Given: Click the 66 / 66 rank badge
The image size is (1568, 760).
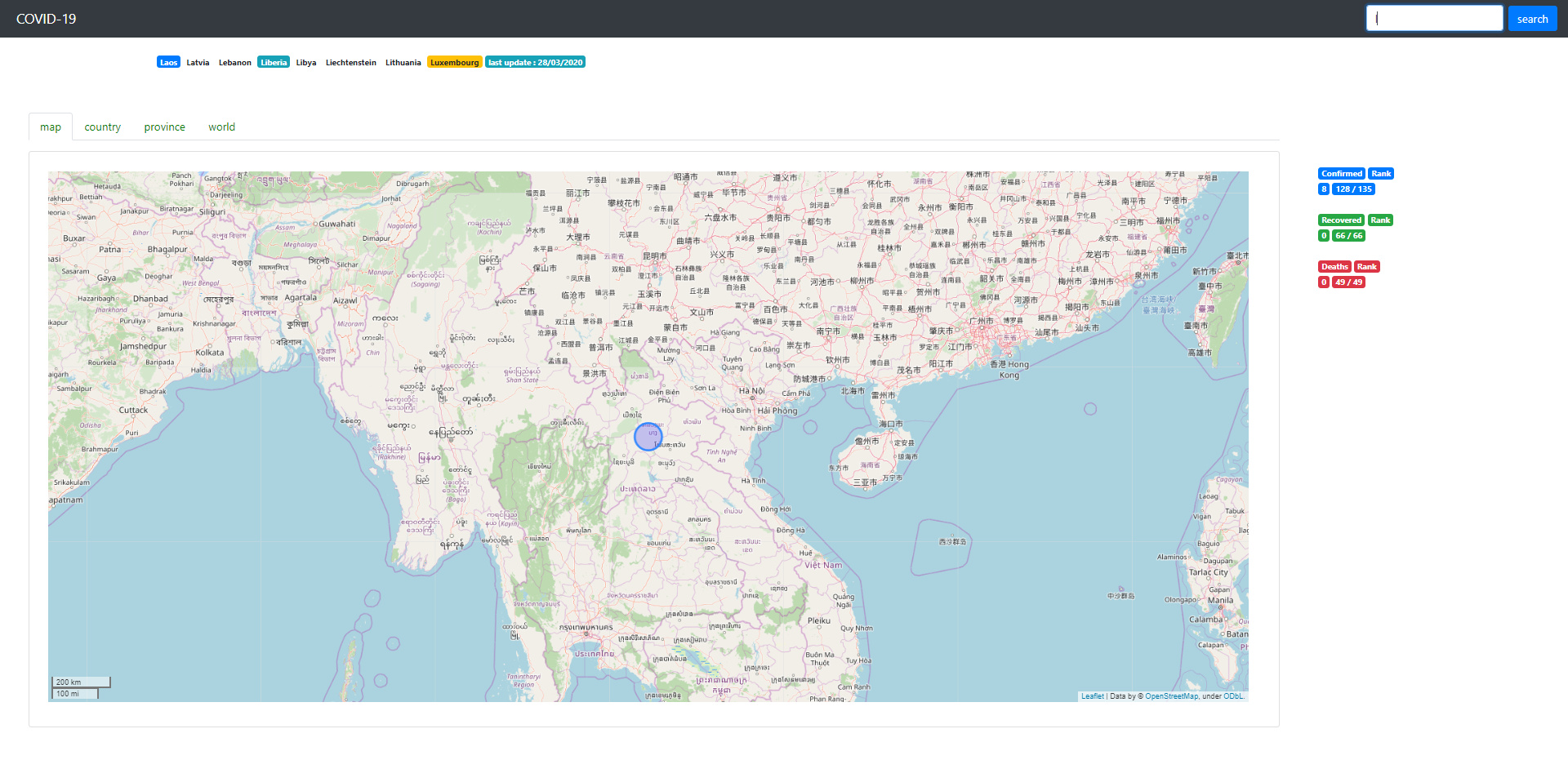Looking at the screenshot, I should click(1349, 235).
